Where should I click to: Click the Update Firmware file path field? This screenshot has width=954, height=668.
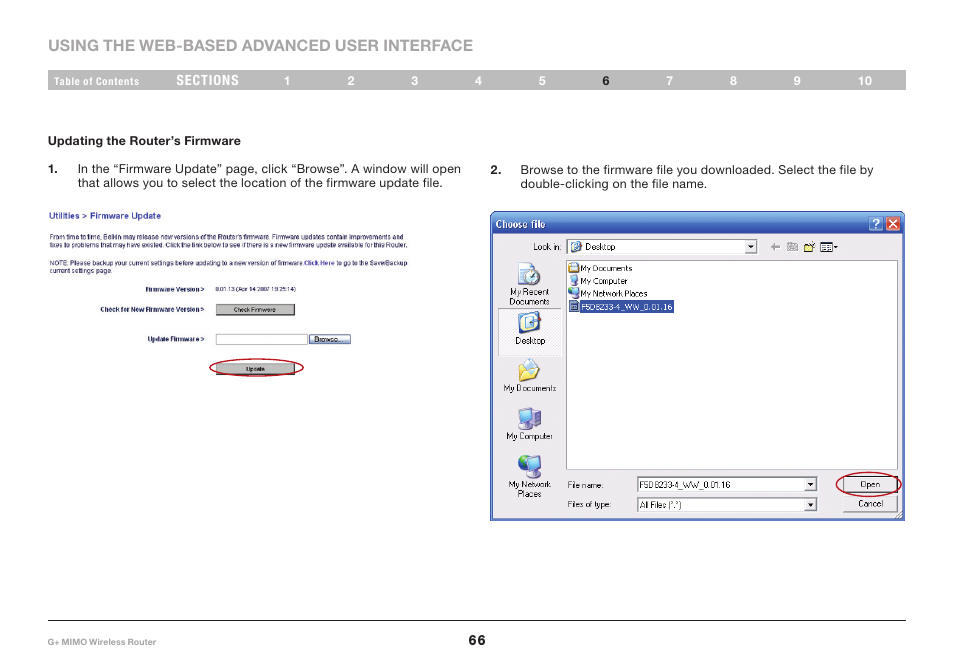[262, 339]
